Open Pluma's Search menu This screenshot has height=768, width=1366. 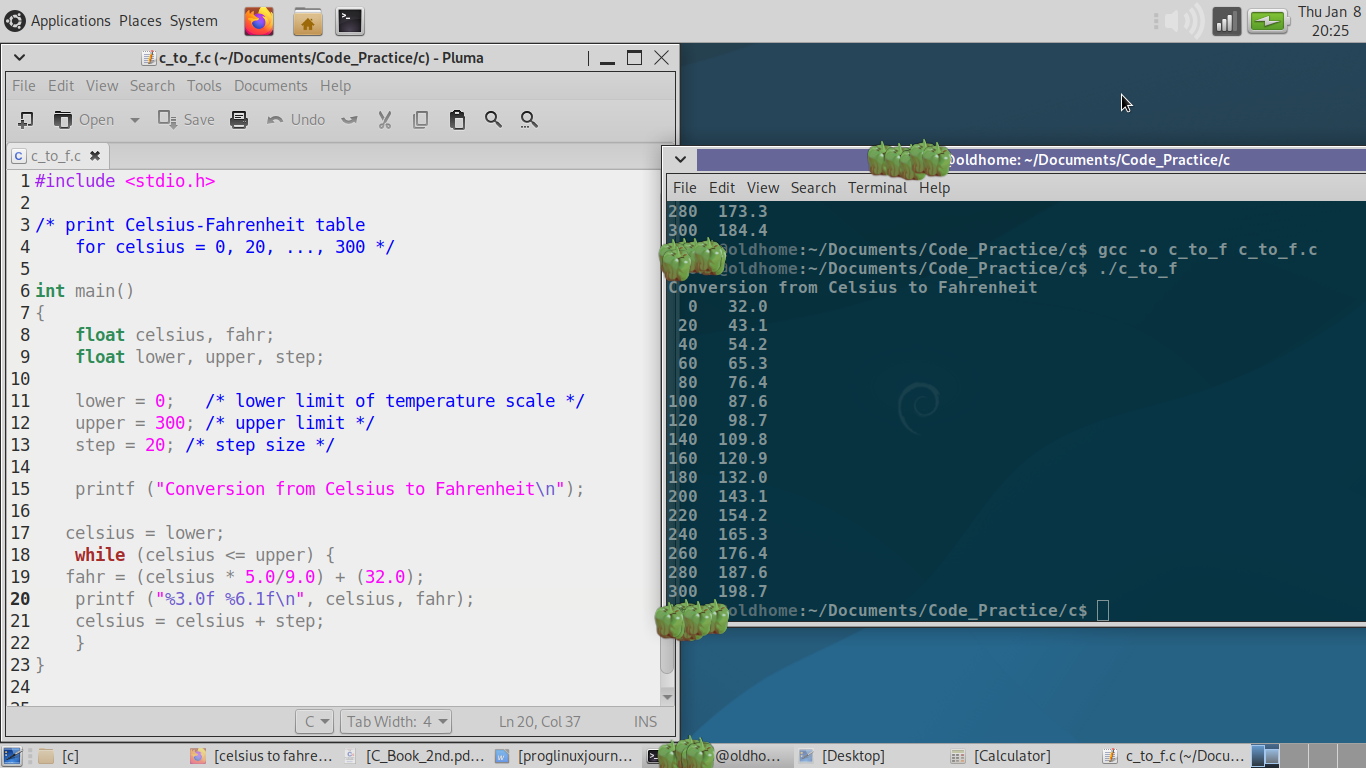152,86
